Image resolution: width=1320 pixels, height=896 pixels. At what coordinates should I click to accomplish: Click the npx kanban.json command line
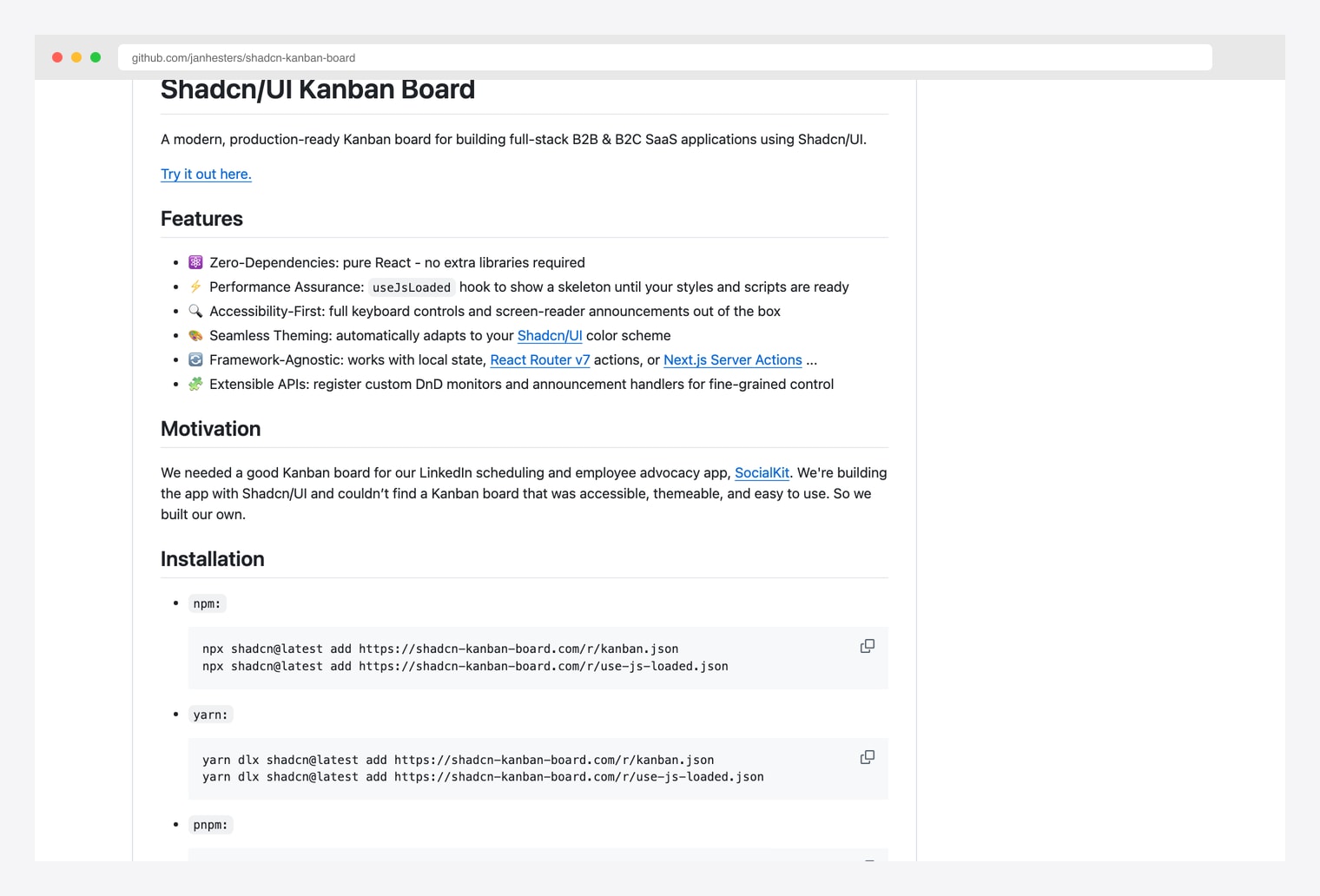[x=440, y=649]
